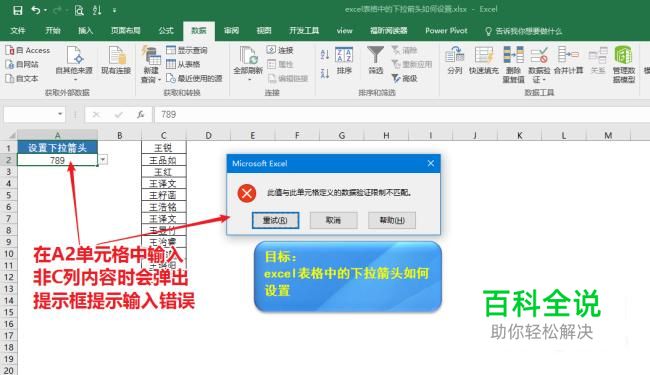This screenshot has height=375, width=650.
Task: Click Remove Duplicates (删除重复值) icon
Action: (514, 64)
